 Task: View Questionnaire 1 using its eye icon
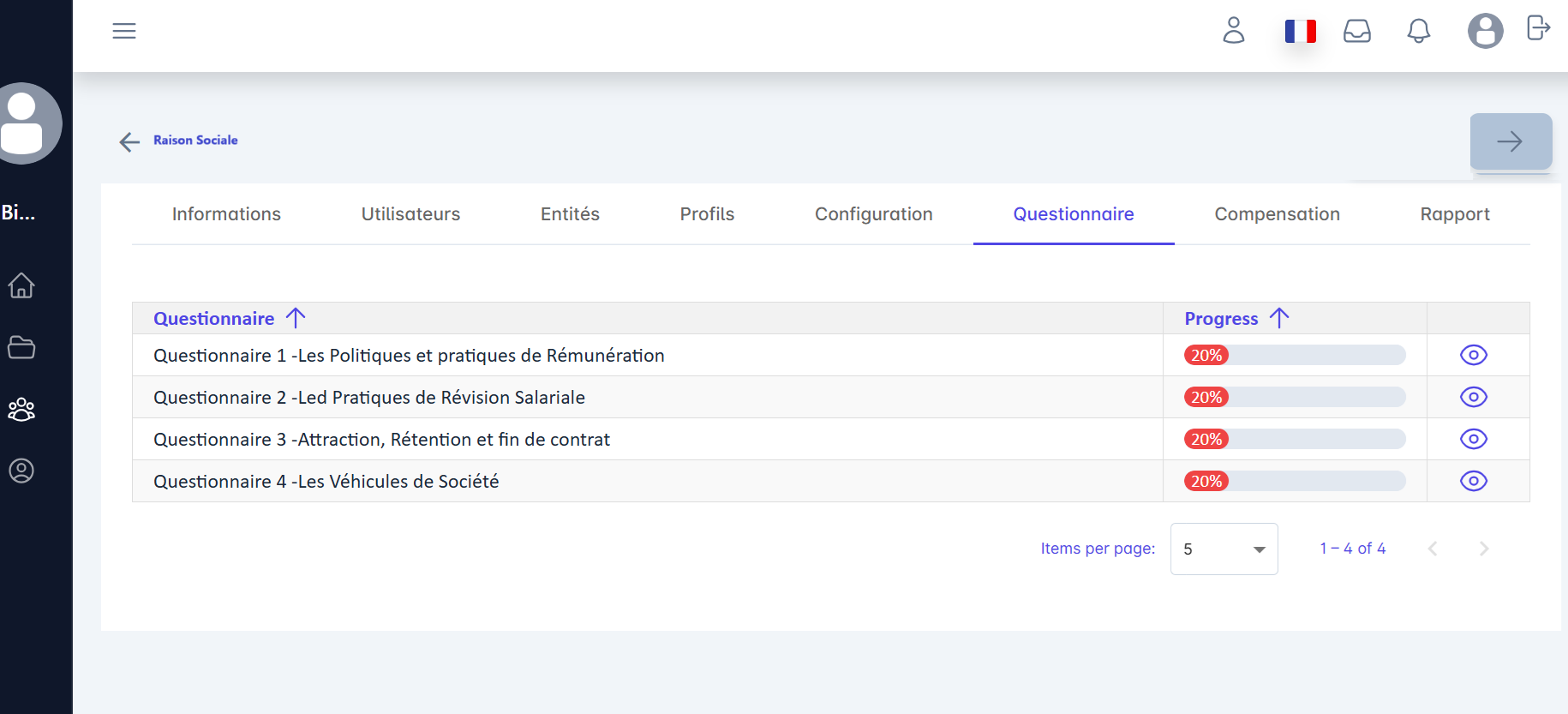tap(1473, 355)
